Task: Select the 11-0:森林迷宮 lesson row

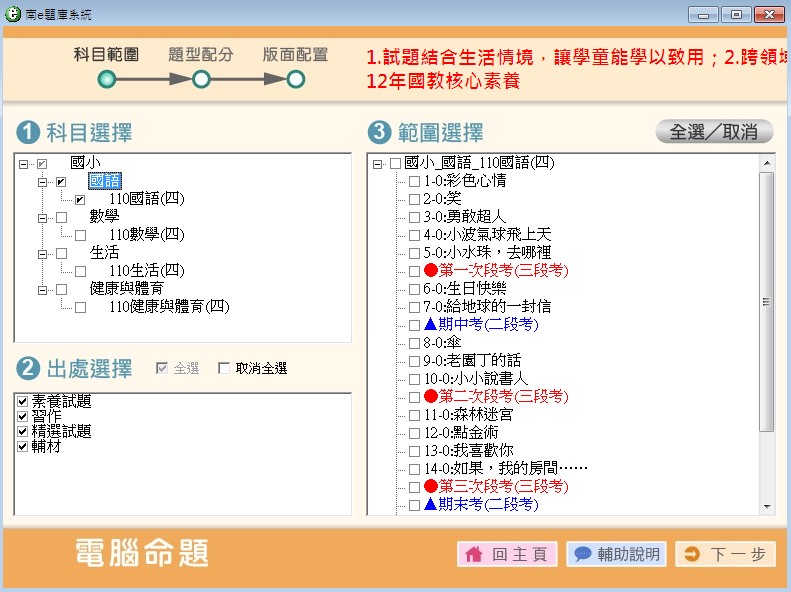Action: [469, 415]
